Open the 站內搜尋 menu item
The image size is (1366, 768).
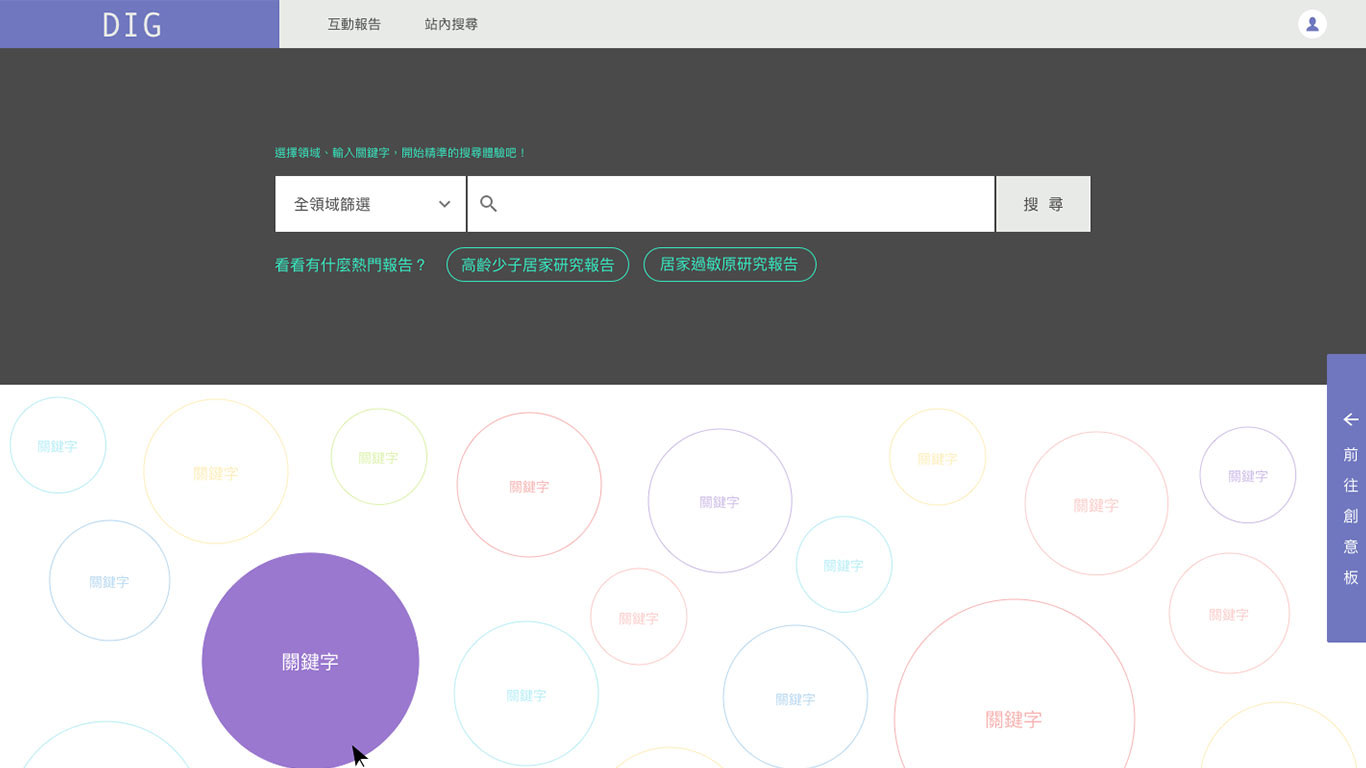pyautogui.click(x=451, y=24)
